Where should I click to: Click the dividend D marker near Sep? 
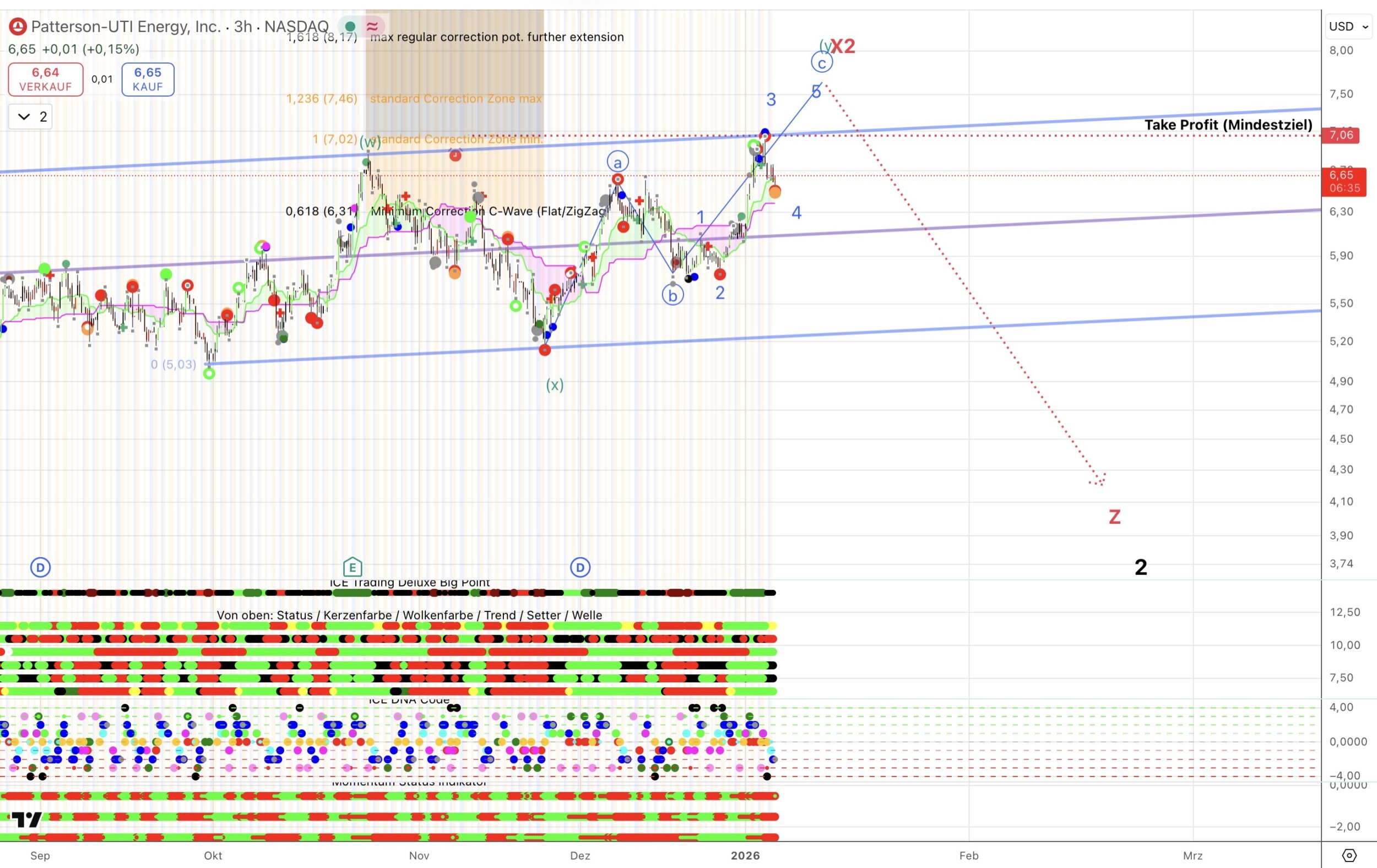pyautogui.click(x=40, y=567)
